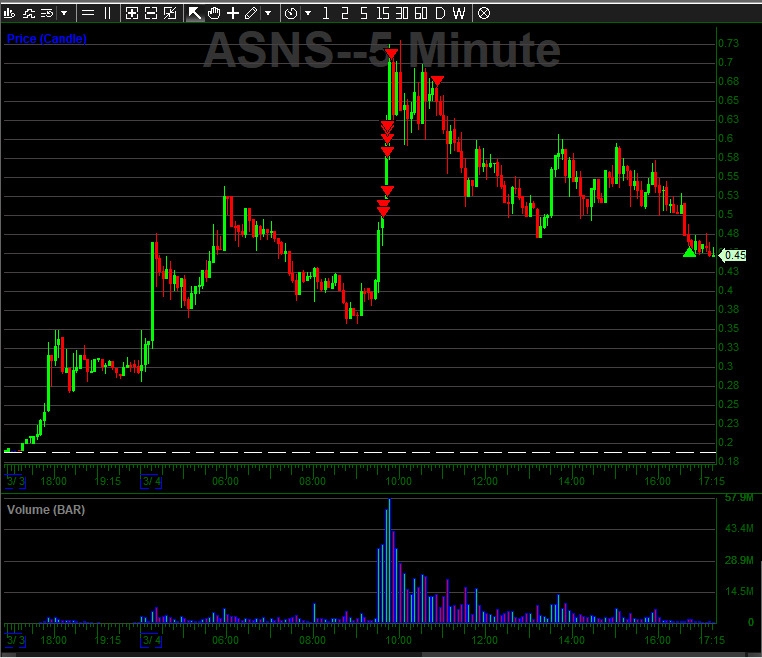
Task: Click the Price (Candle) link
Action: click(47, 38)
